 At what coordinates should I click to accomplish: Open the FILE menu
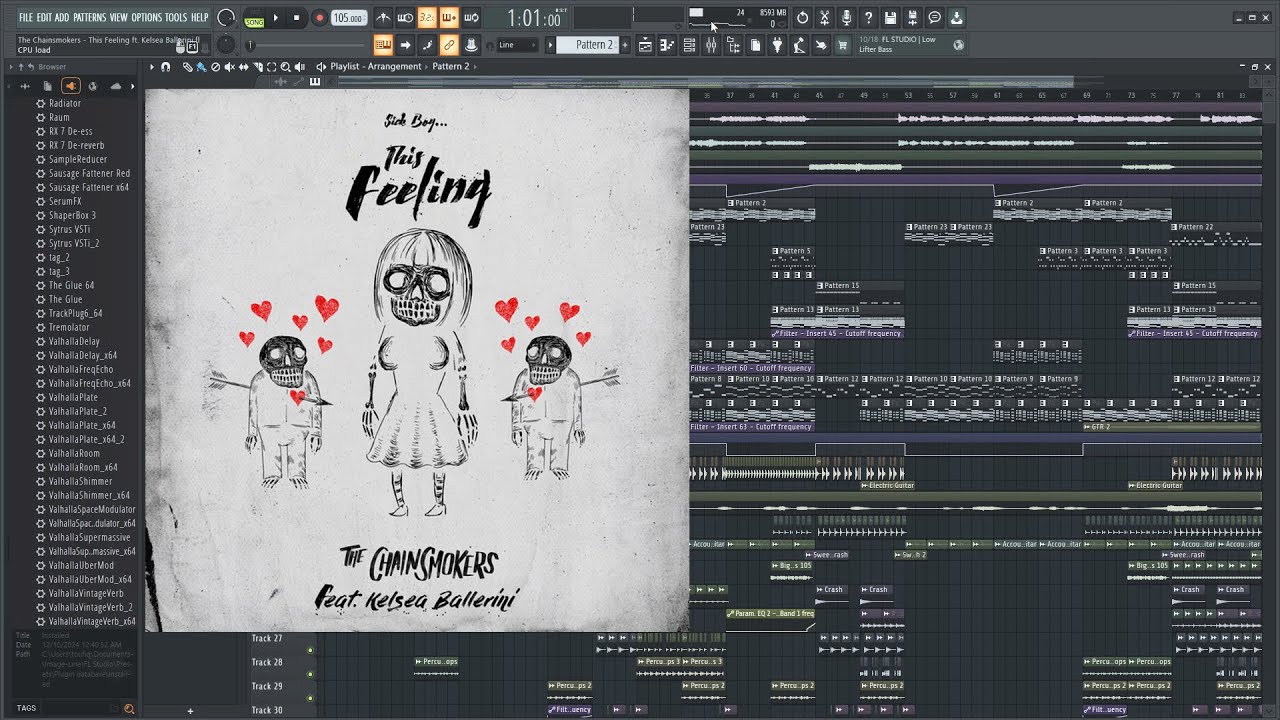click(26, 18)
